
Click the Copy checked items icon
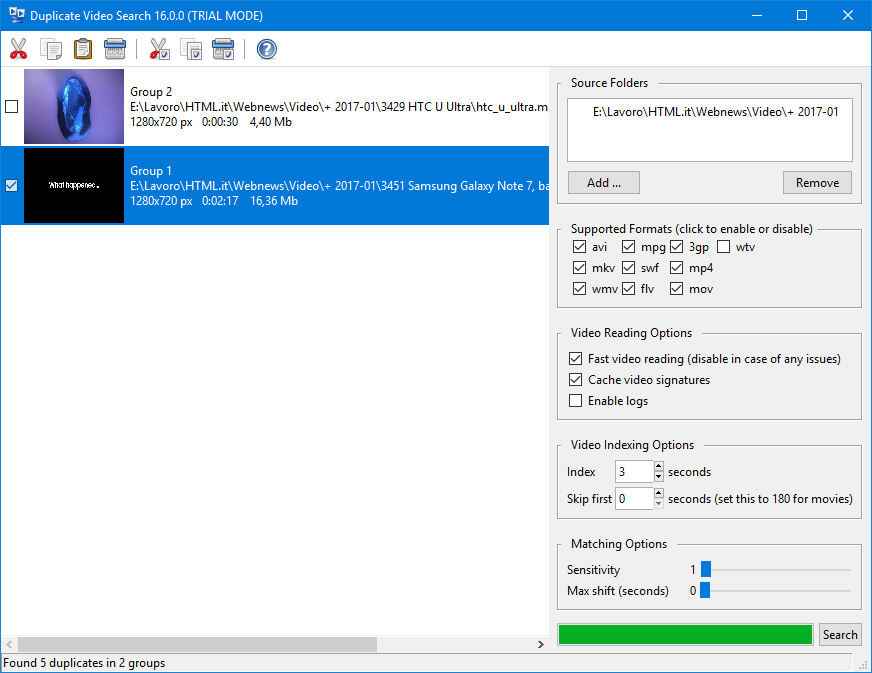coord(191,49)
